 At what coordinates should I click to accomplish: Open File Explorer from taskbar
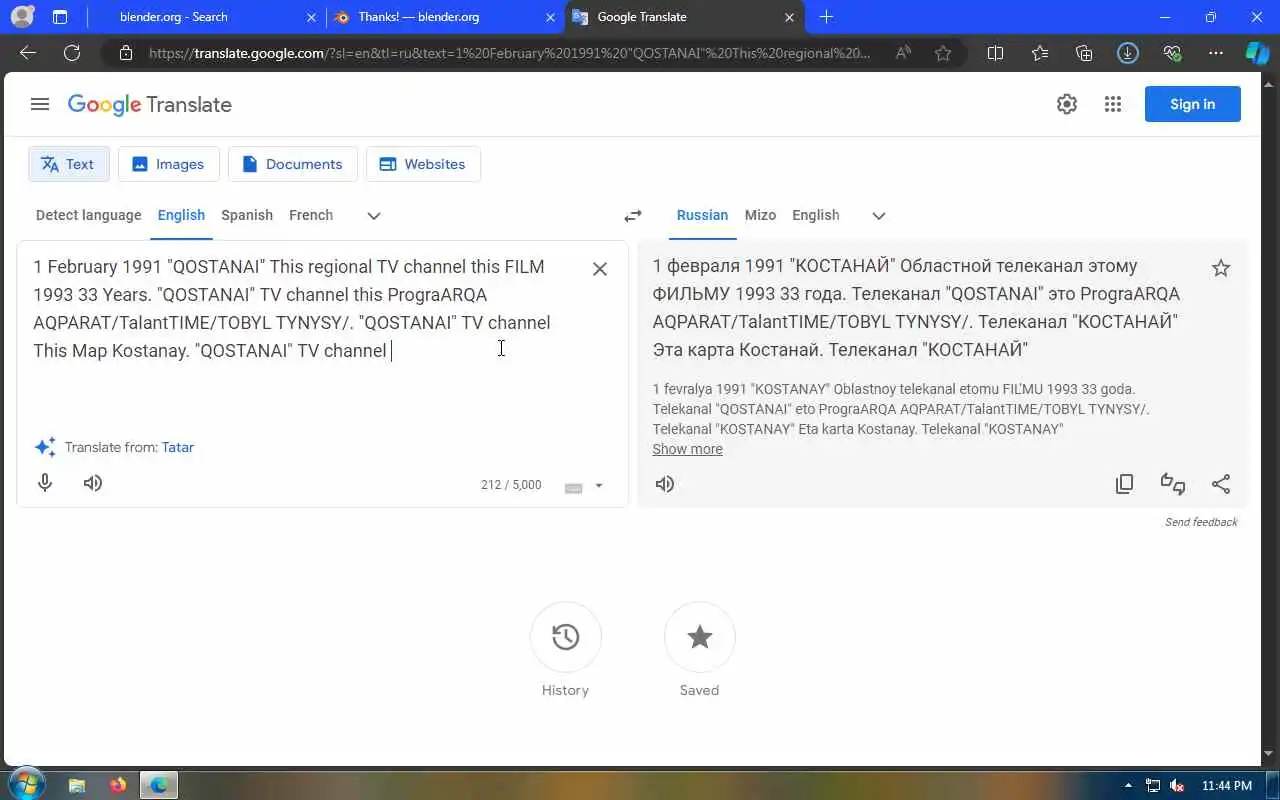[77, 786]
